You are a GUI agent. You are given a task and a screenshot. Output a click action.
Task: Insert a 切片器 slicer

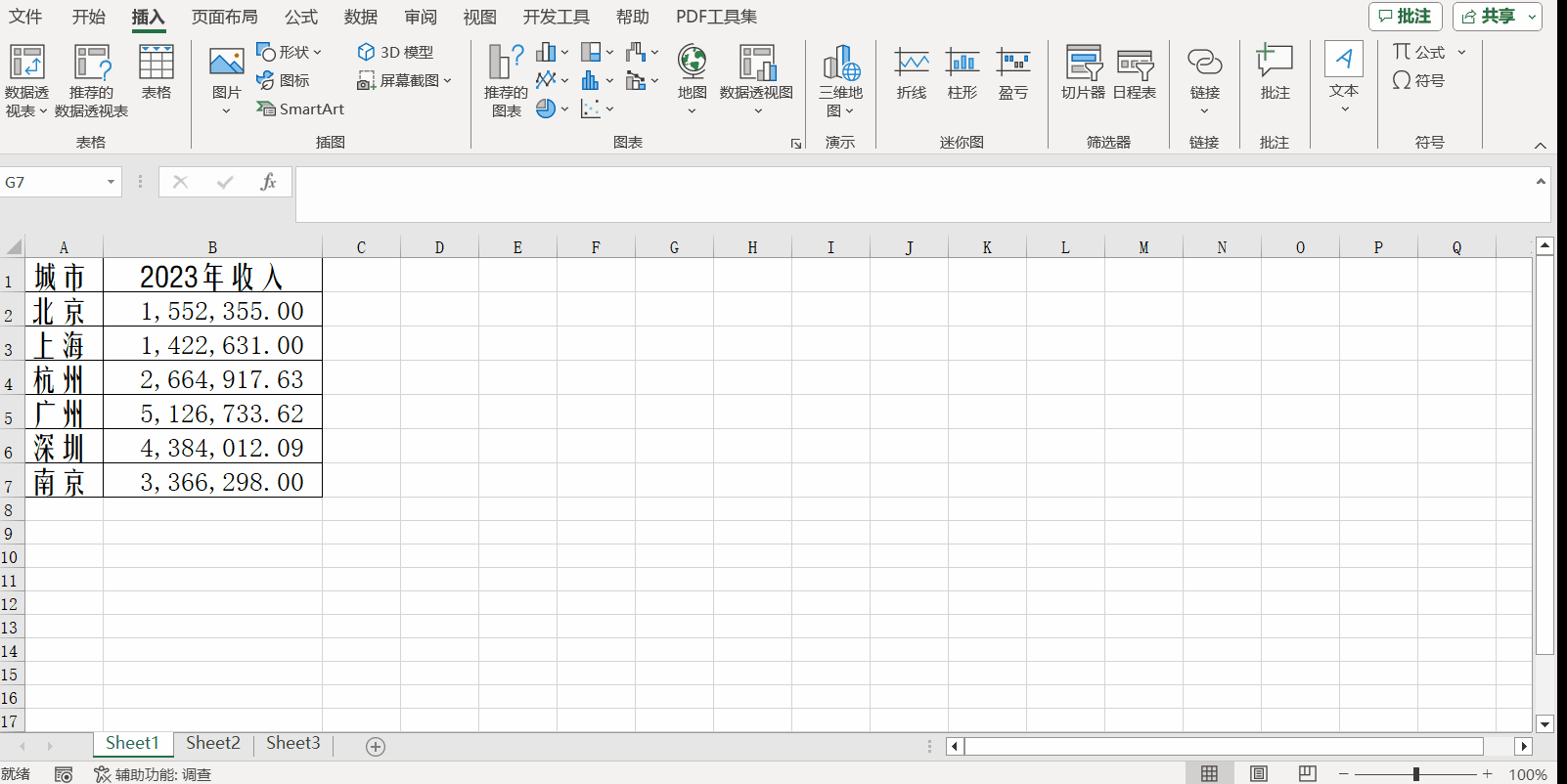pyautogui.click(x=1083, y=72)
